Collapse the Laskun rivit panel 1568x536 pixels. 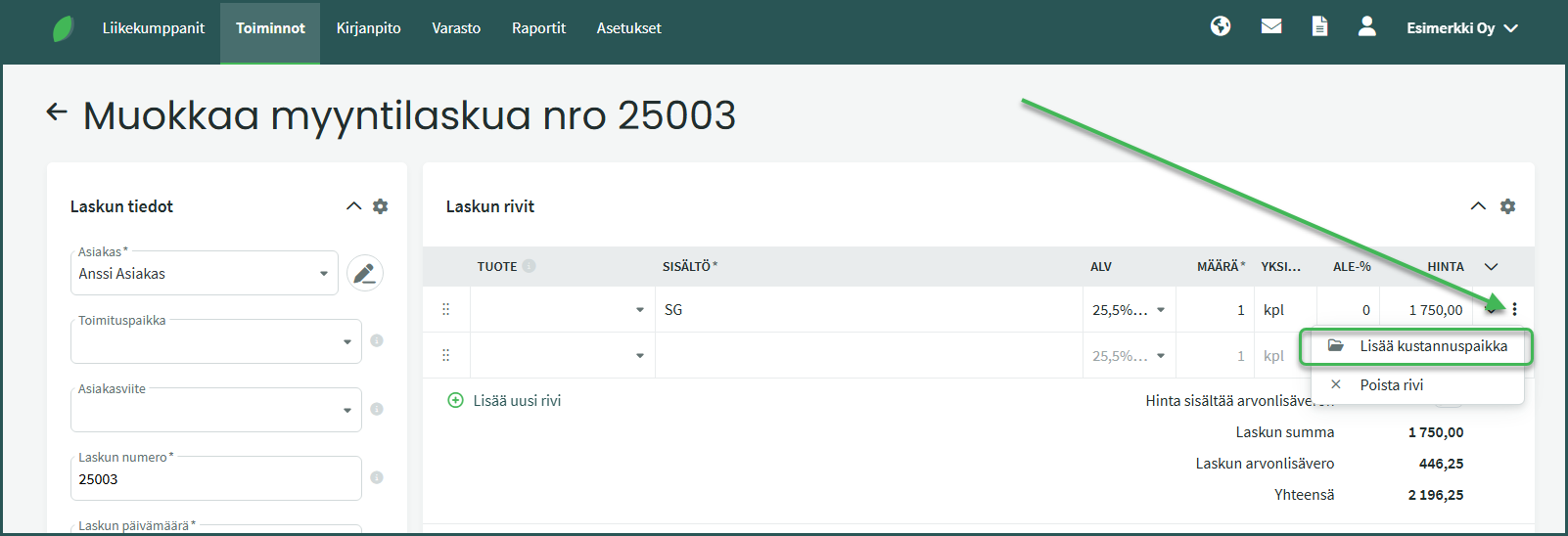pos(1478,206)
